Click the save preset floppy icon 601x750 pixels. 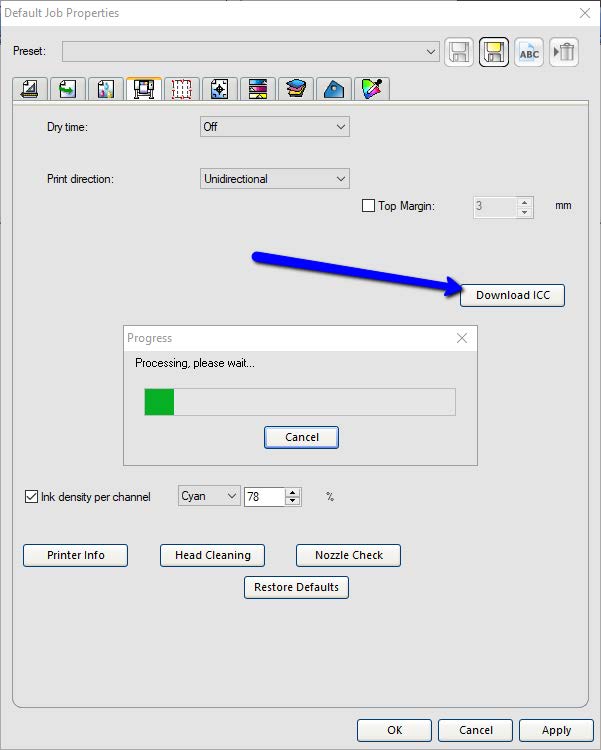[x=459, y=52]
